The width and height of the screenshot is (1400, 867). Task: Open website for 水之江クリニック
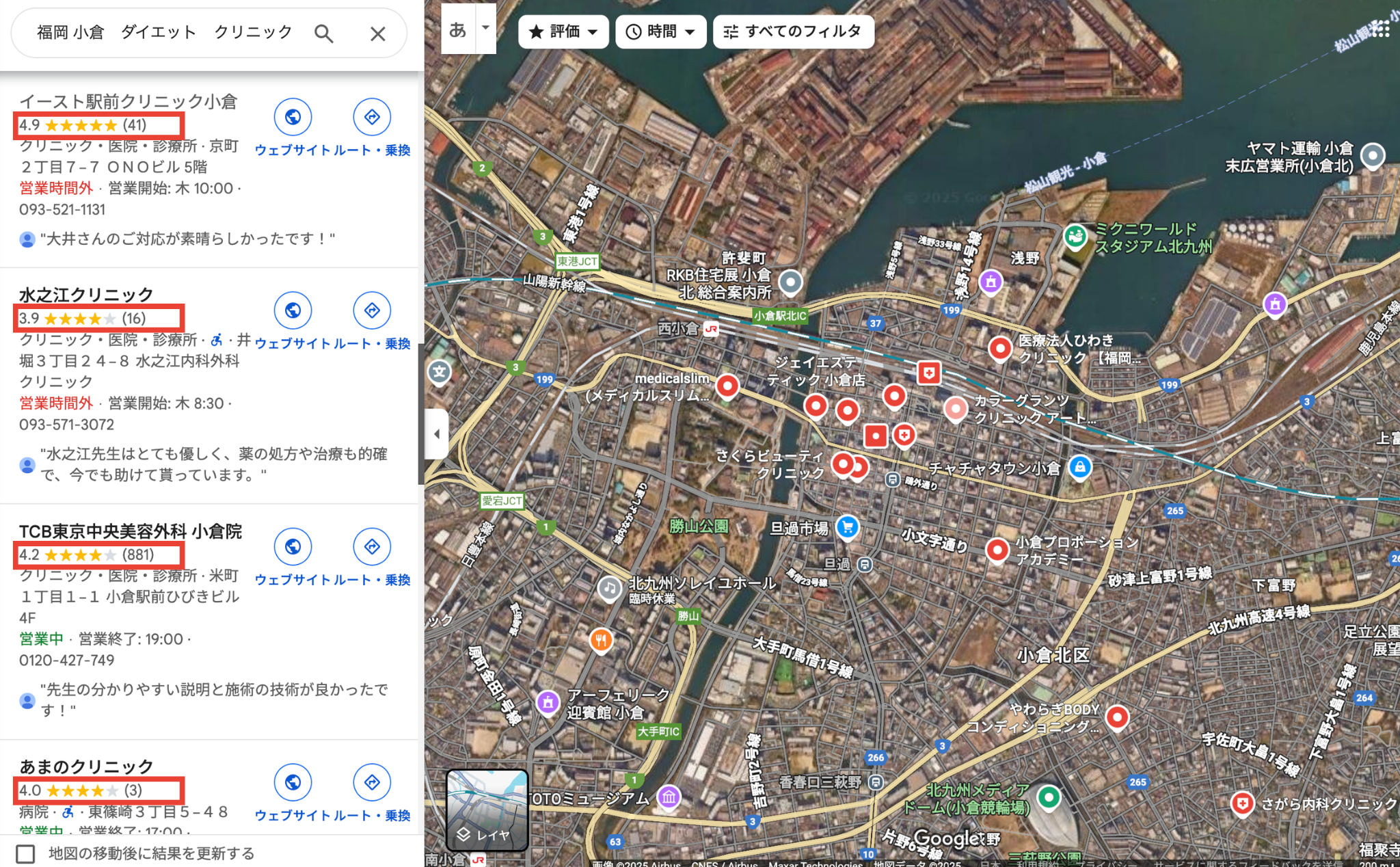pyautogui.click(x=293, y=310)
